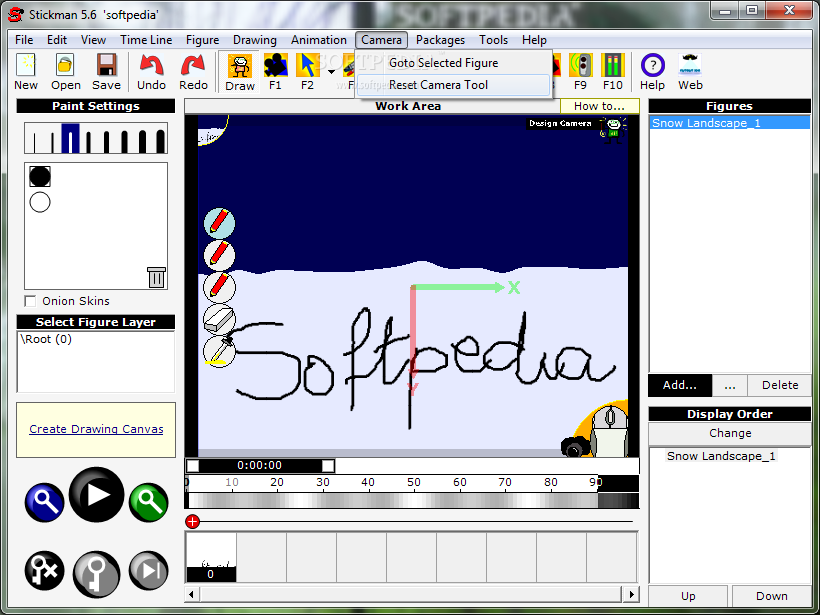
Task: Click the Create Drawing Canvas link
Action: pos(96,429)
